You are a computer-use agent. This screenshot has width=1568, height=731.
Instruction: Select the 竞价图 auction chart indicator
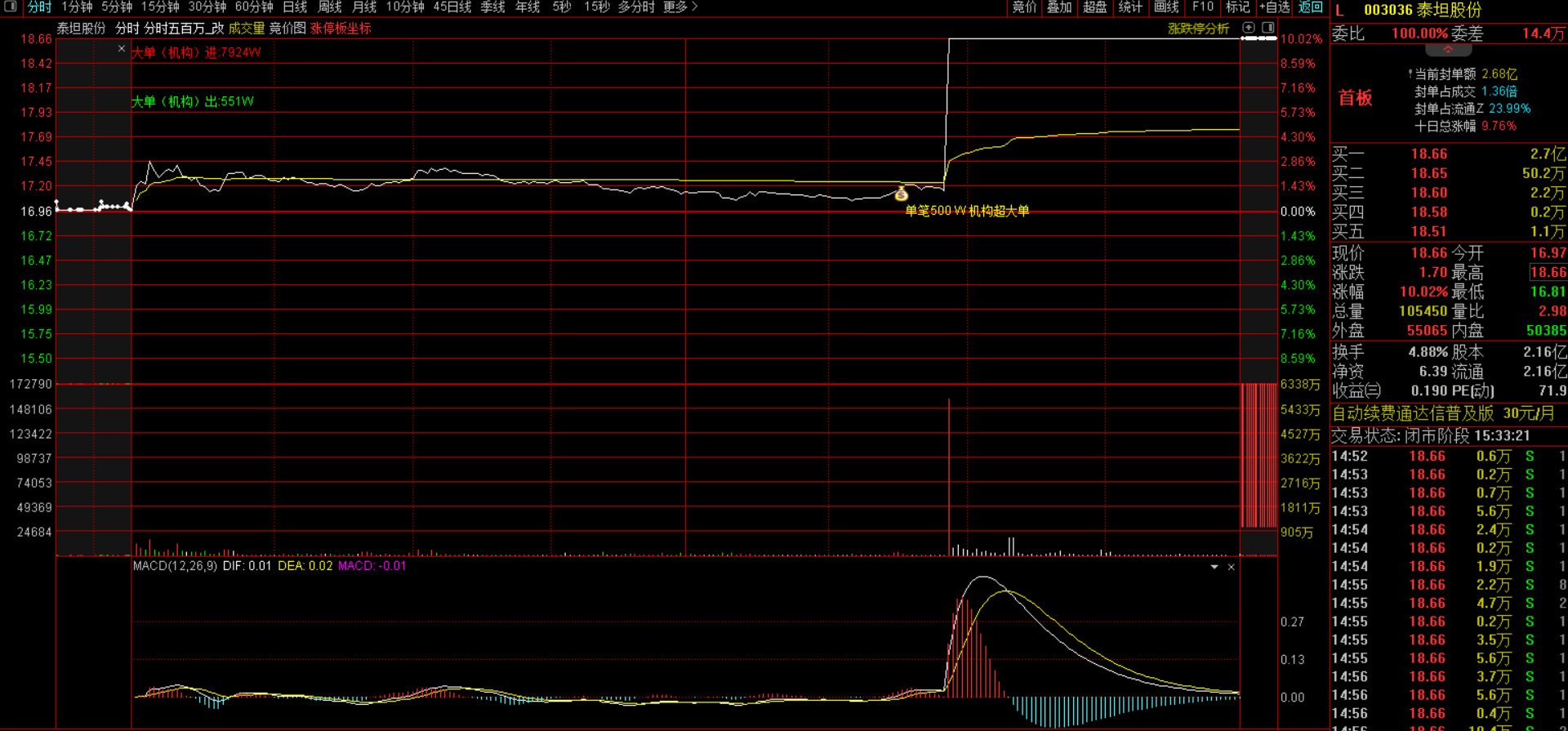tap(287, 29)
